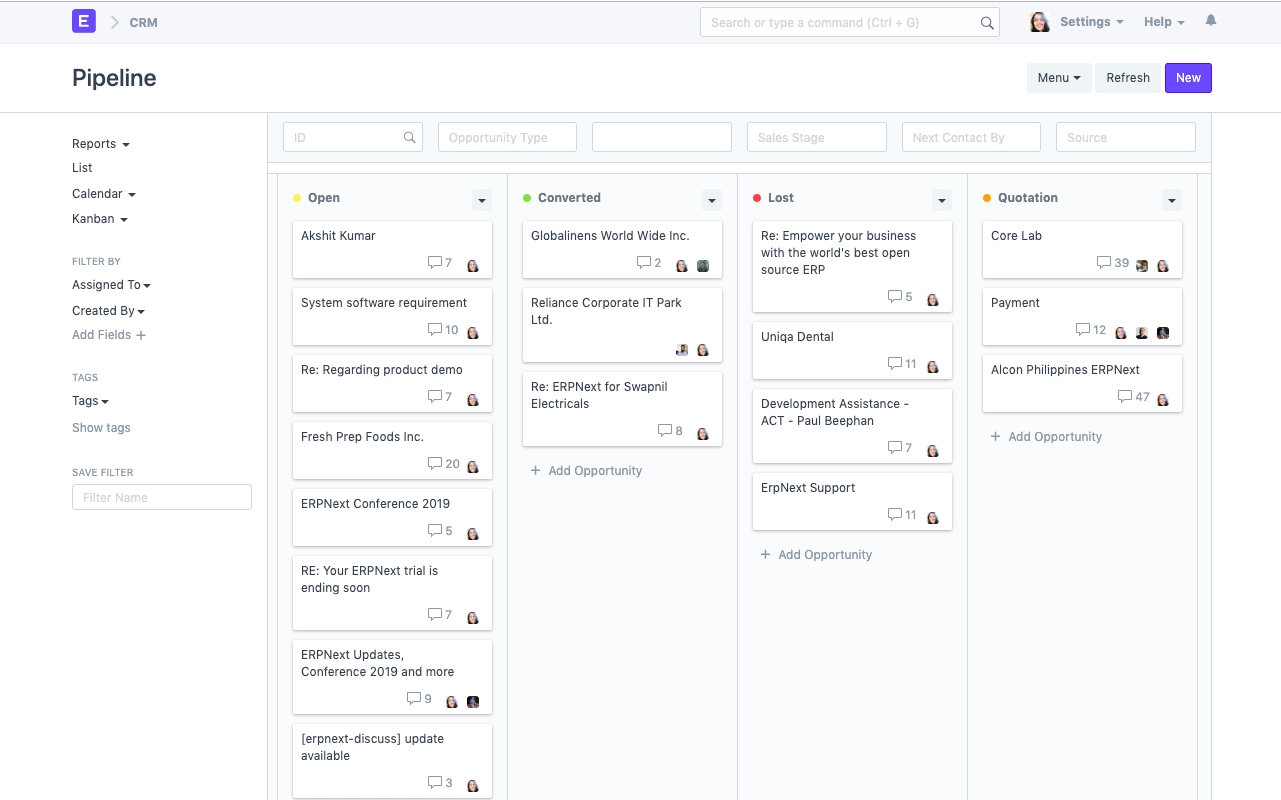1281x800 pixels.
Task: Open the Kanban view dropdown in the sidebar
Action: tap(100, 218)
